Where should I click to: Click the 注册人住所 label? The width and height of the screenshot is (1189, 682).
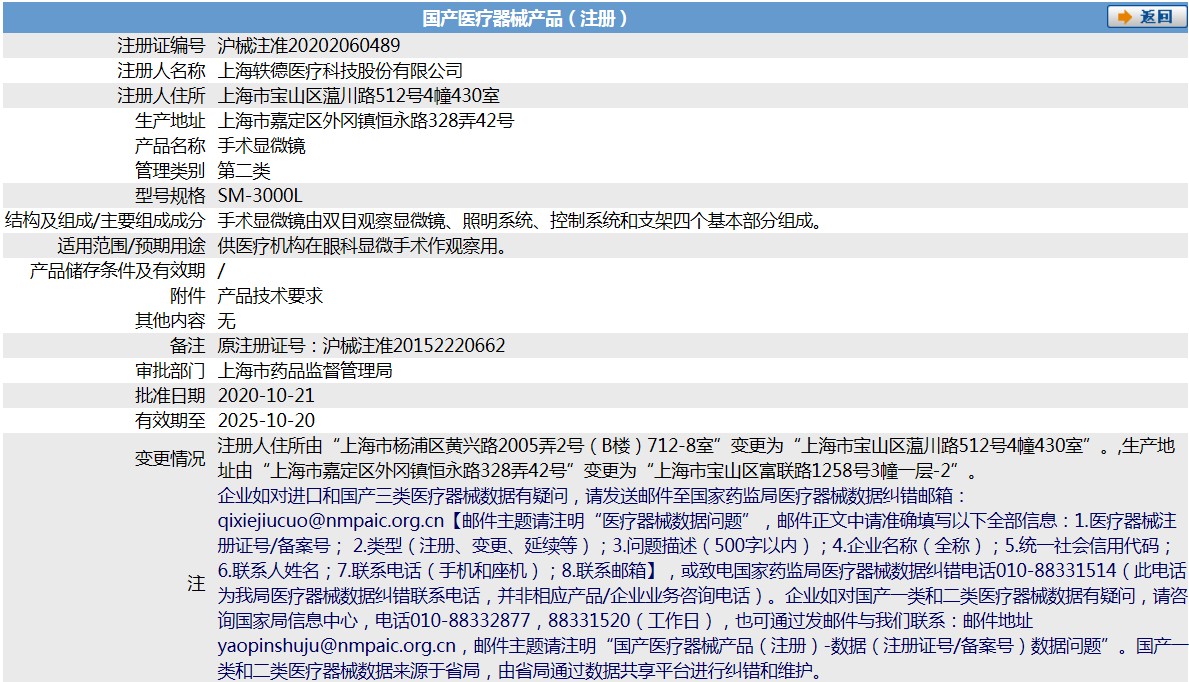[x=161, y=96]
